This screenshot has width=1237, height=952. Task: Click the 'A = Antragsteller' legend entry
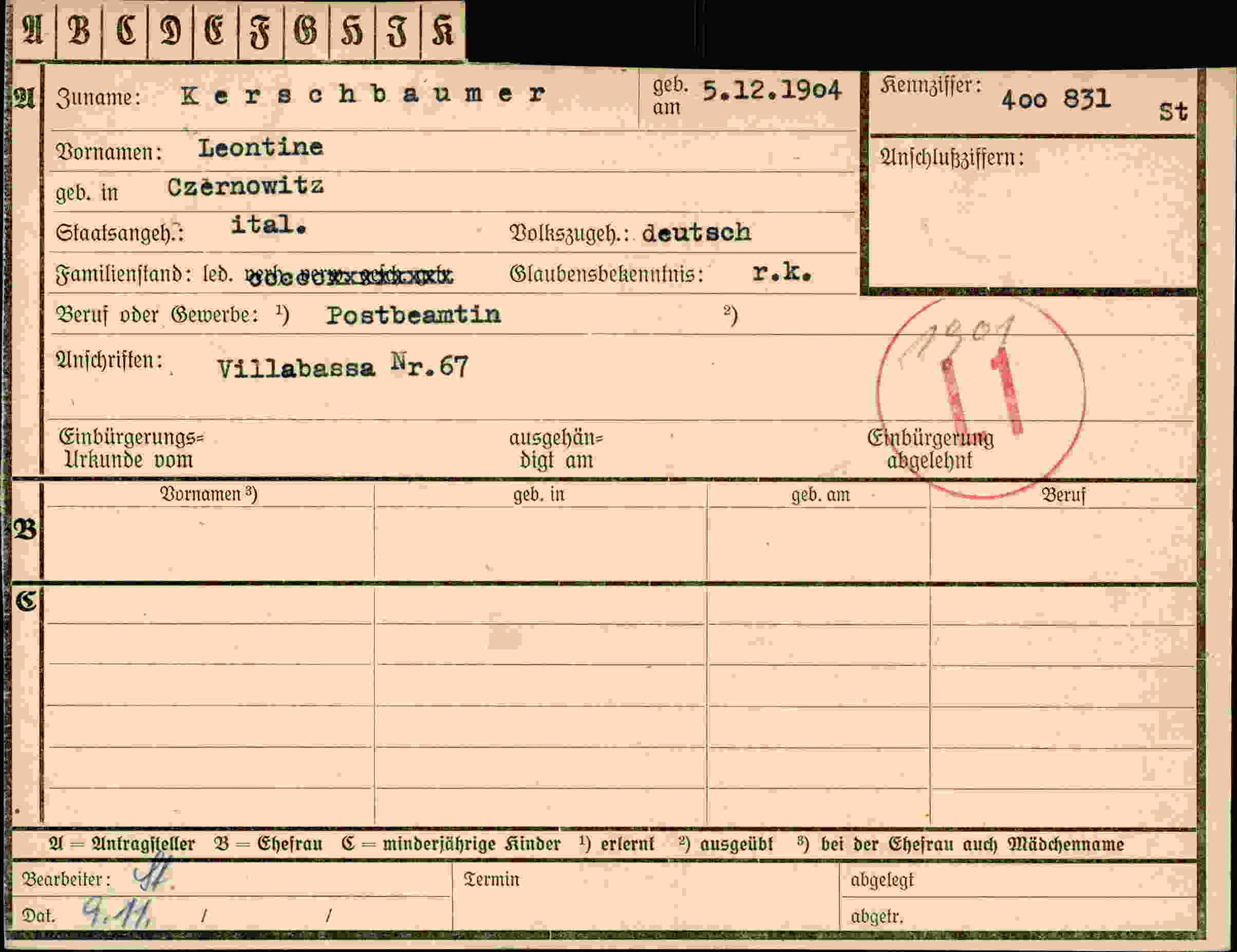click(x=122, y=845)
